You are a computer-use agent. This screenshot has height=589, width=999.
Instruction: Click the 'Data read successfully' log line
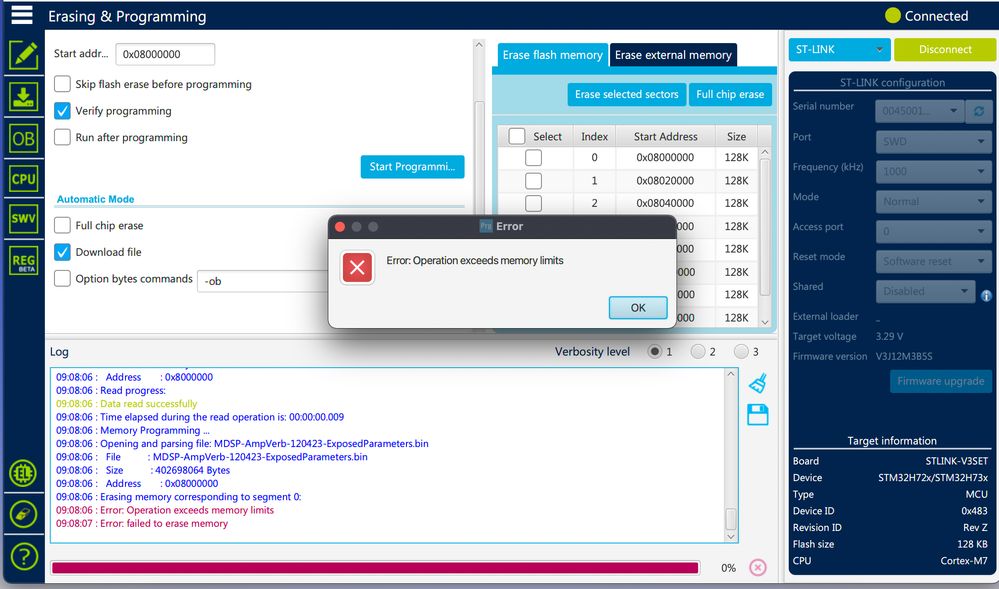coord(126,404)
